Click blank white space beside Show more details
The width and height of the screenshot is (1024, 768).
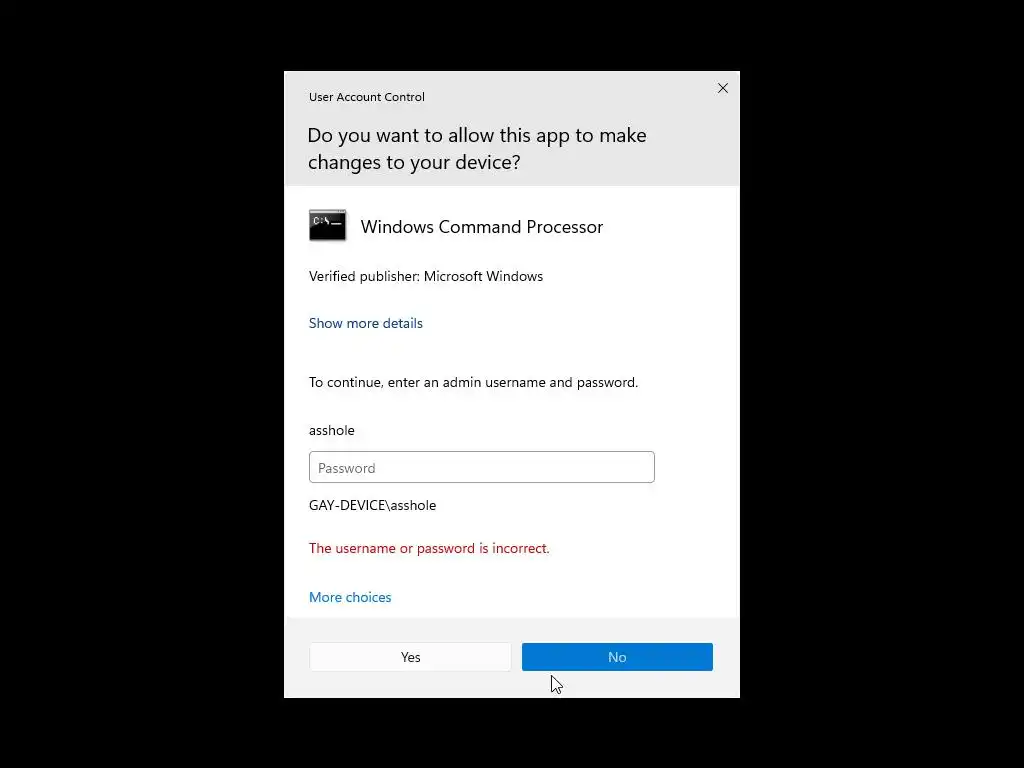(575, 323)
